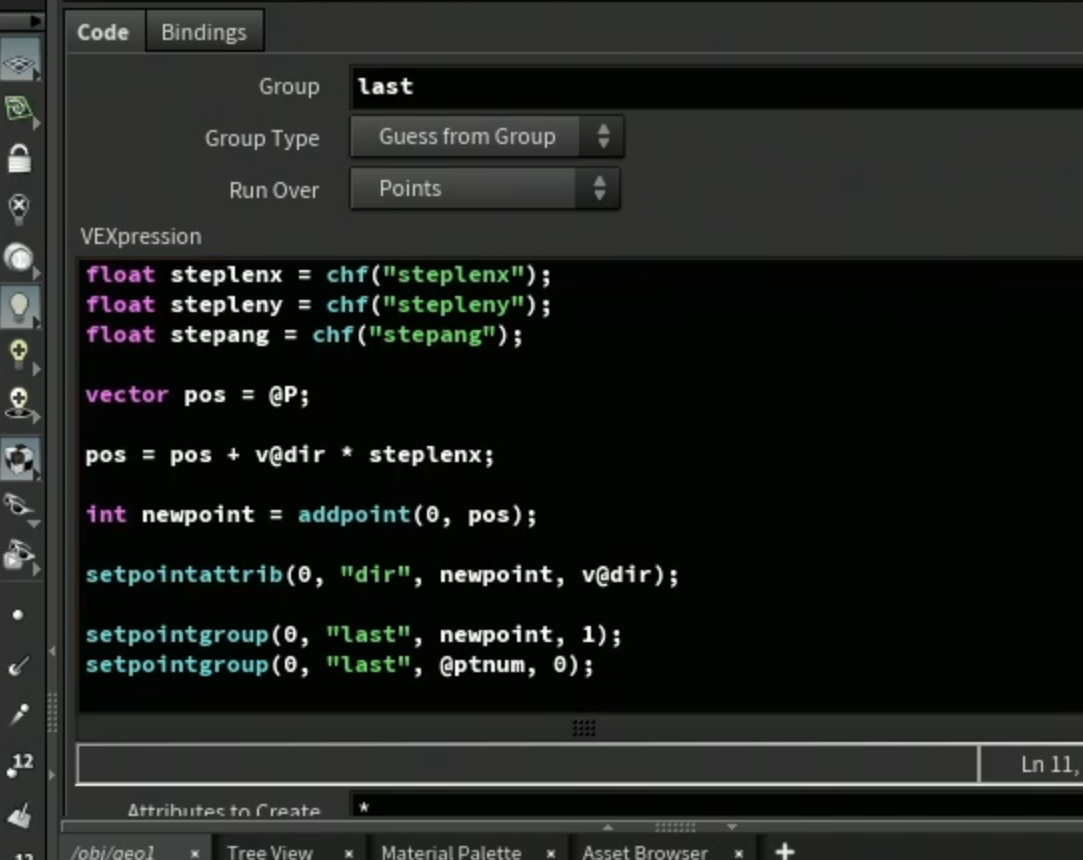Toggle the point numbers 12 icon
Image resolution: width=1083 pixels, height=860 pixels.
[x=21, y=764]
